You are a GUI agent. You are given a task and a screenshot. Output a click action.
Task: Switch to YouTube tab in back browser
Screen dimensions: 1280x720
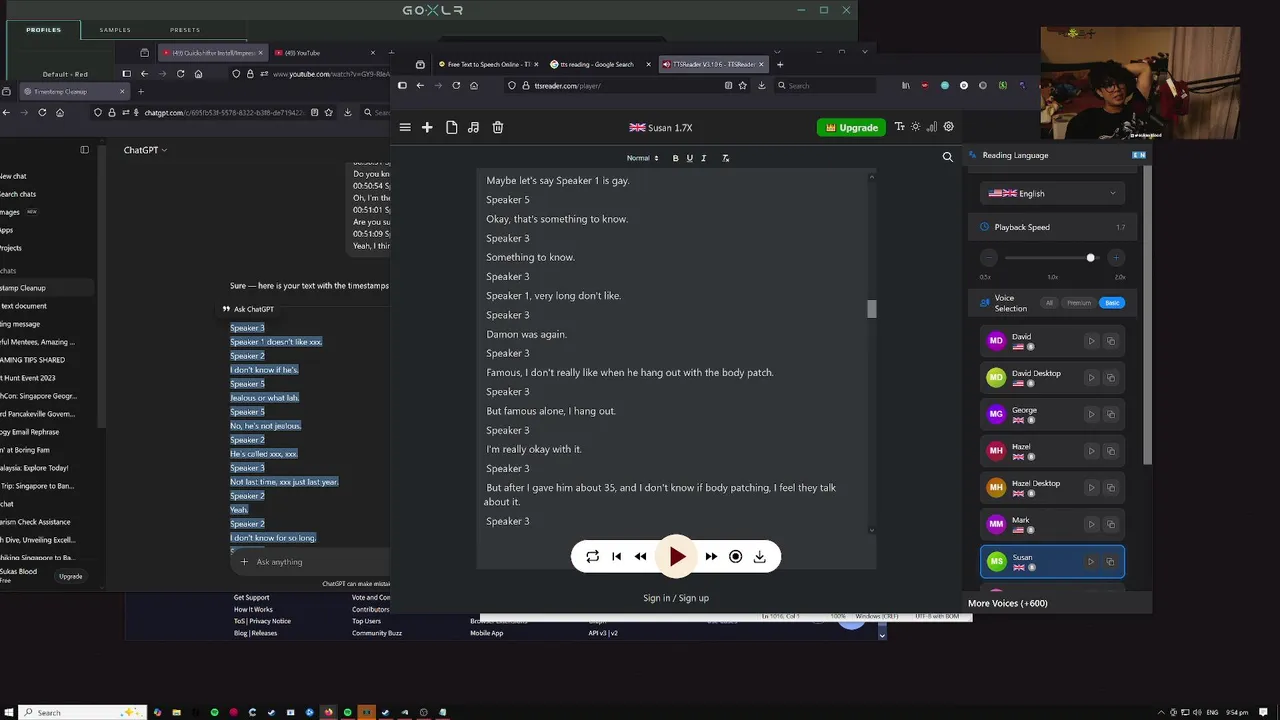pyautogui.click(x=325, y=53)
